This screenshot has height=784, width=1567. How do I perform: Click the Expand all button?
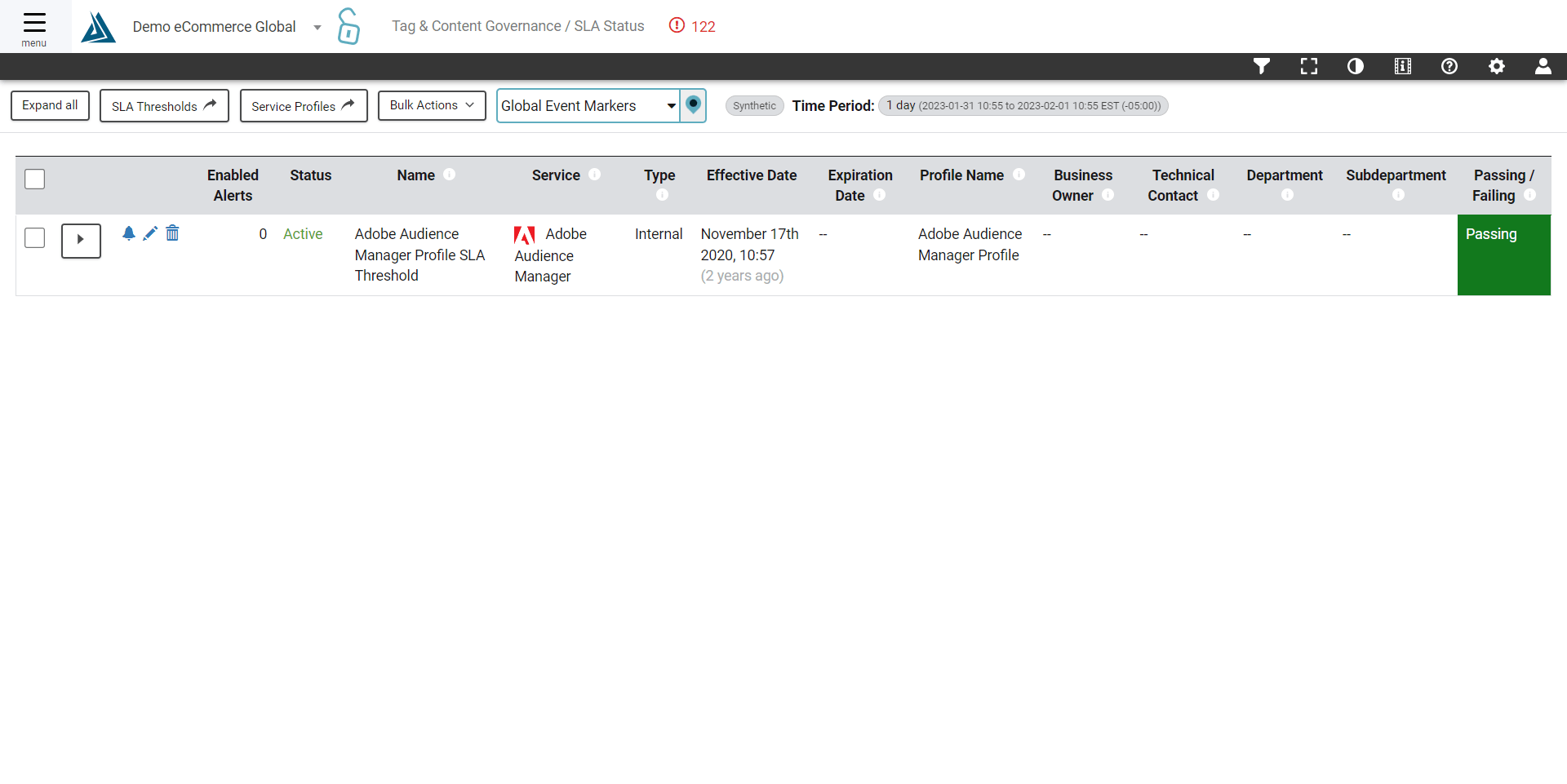50,105
